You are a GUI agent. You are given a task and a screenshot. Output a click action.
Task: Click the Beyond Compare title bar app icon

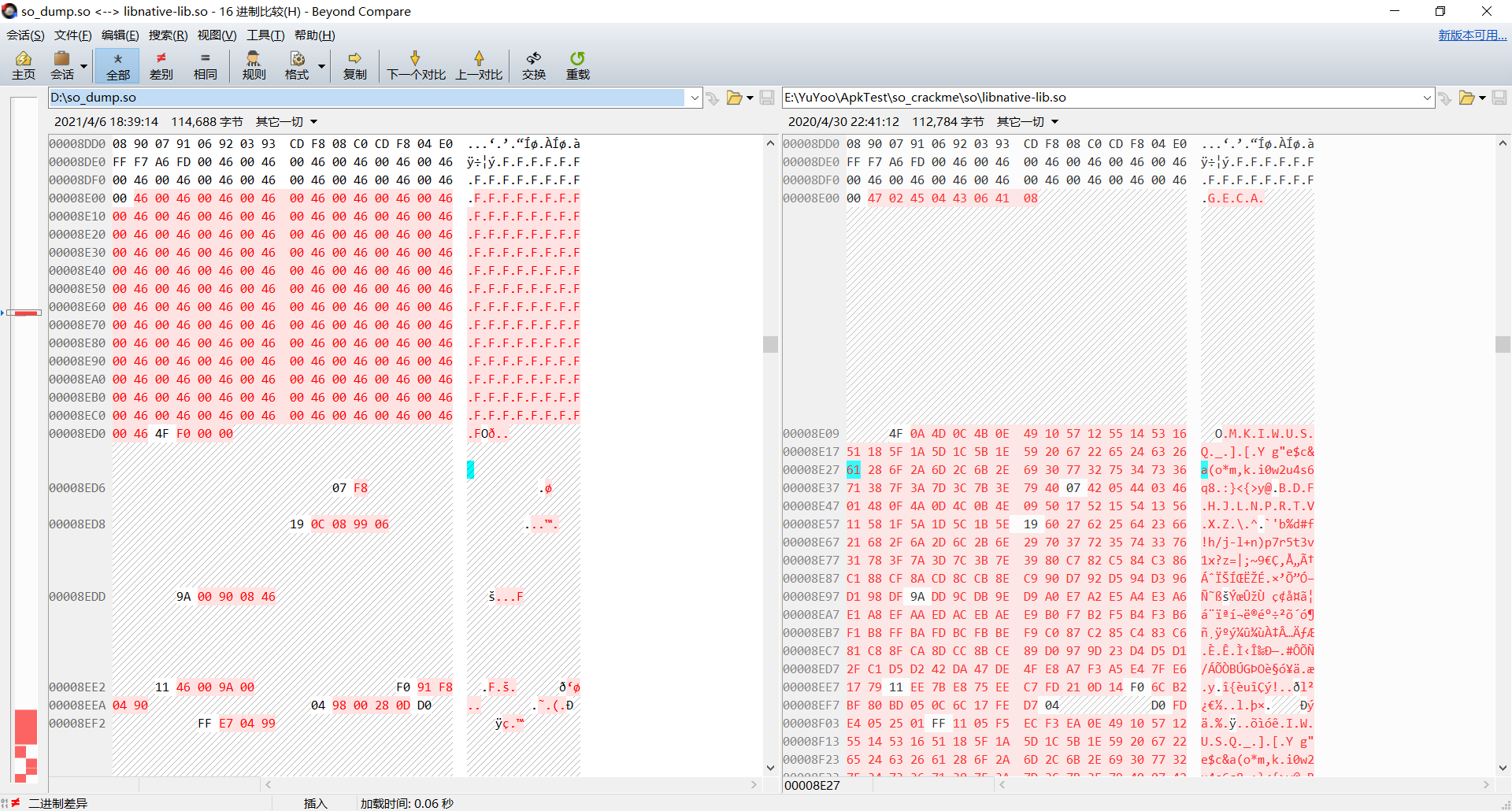pyautogui.click(x=9, y=11)
